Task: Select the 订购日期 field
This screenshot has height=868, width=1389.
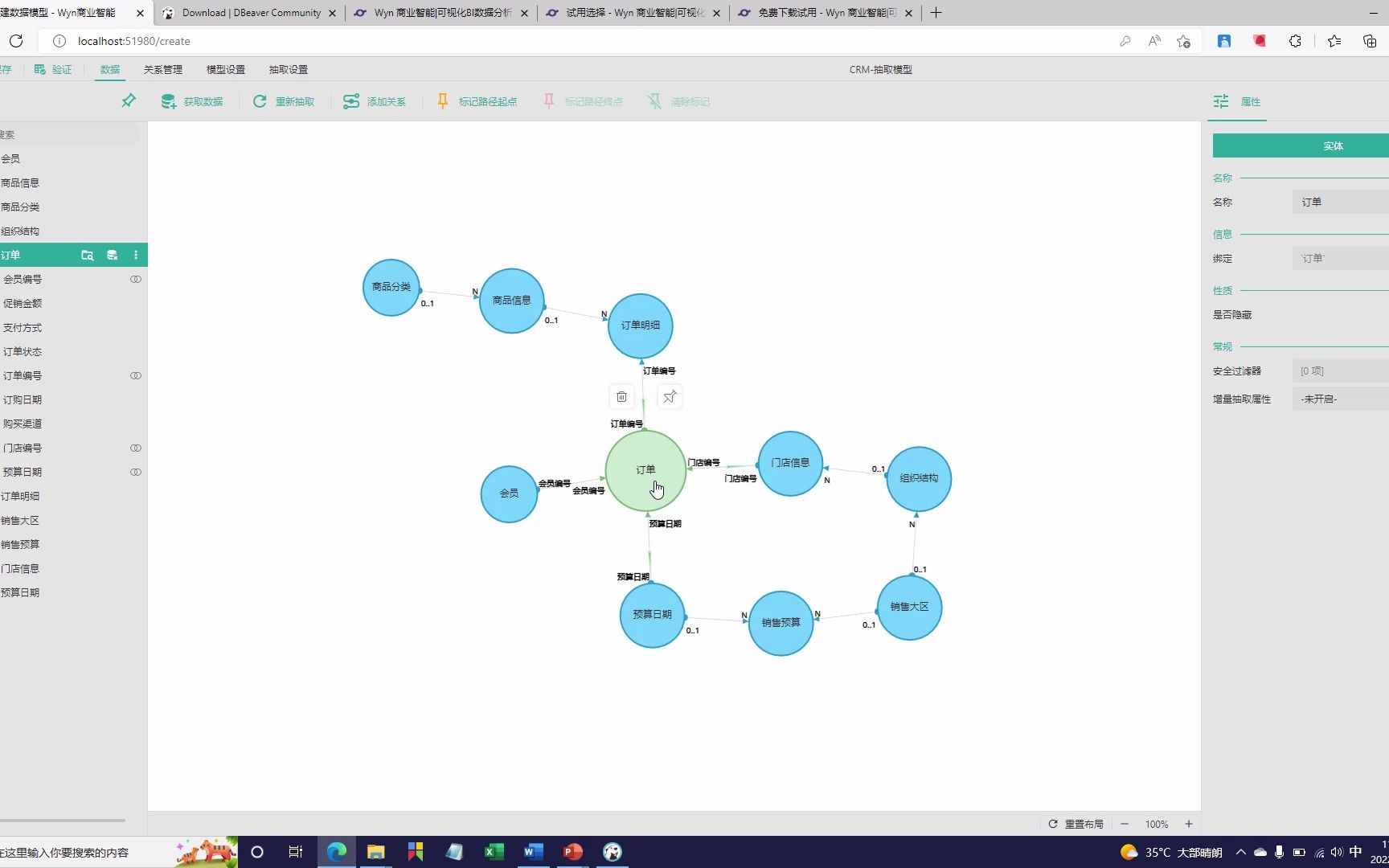Action: [73, 400]
